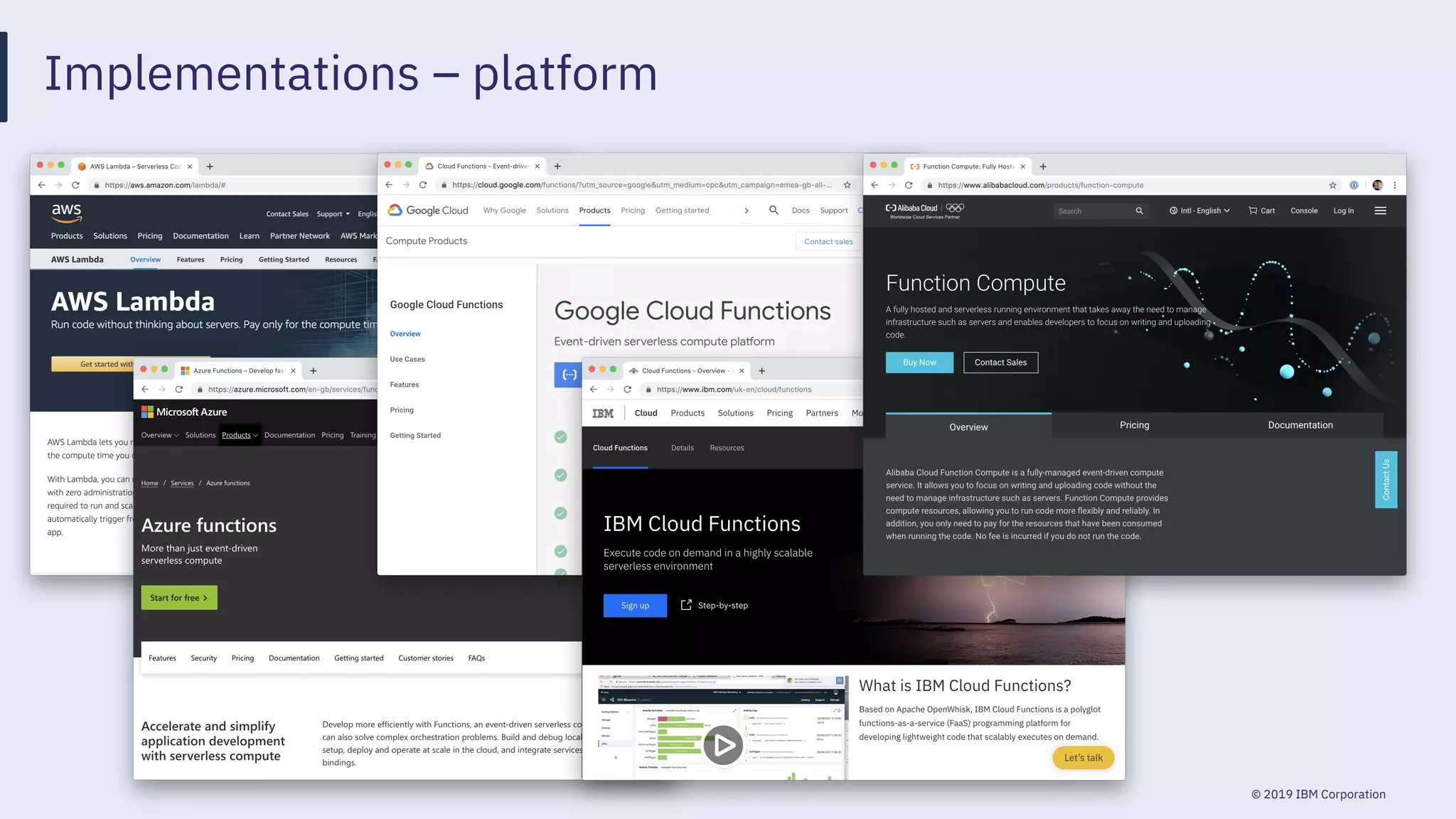Reload the AWS Lambda browser page
1456x819 pixels.
coord(75,185)
